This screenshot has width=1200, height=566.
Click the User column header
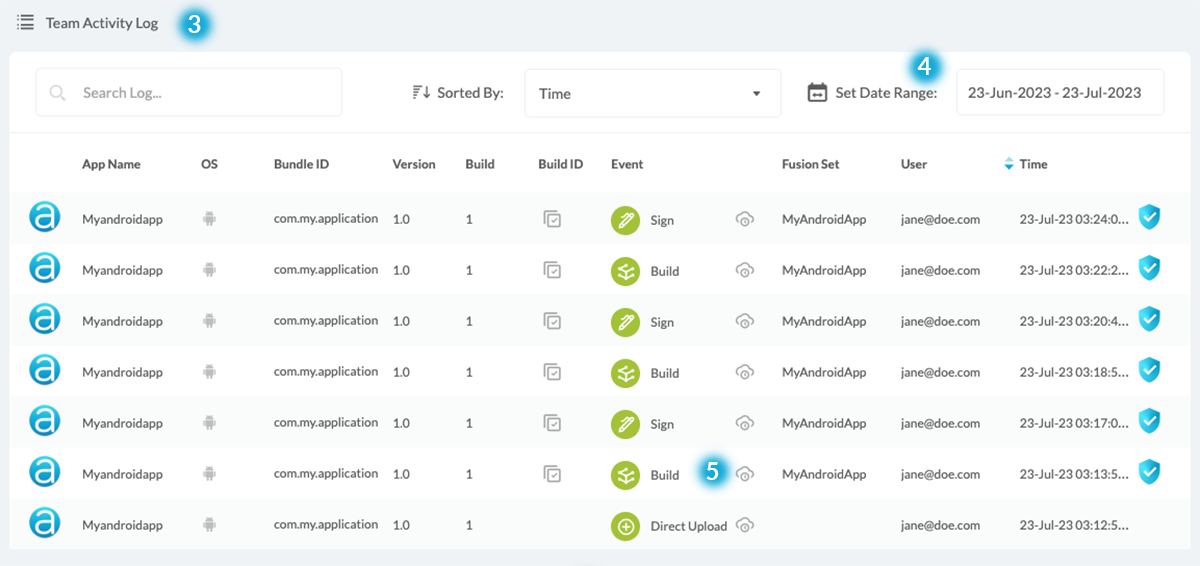[x=913, y=164]
